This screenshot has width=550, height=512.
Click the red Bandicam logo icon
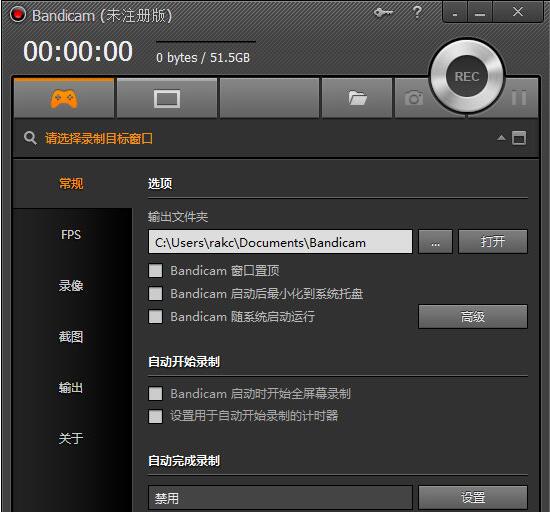(x=18, y=14)
